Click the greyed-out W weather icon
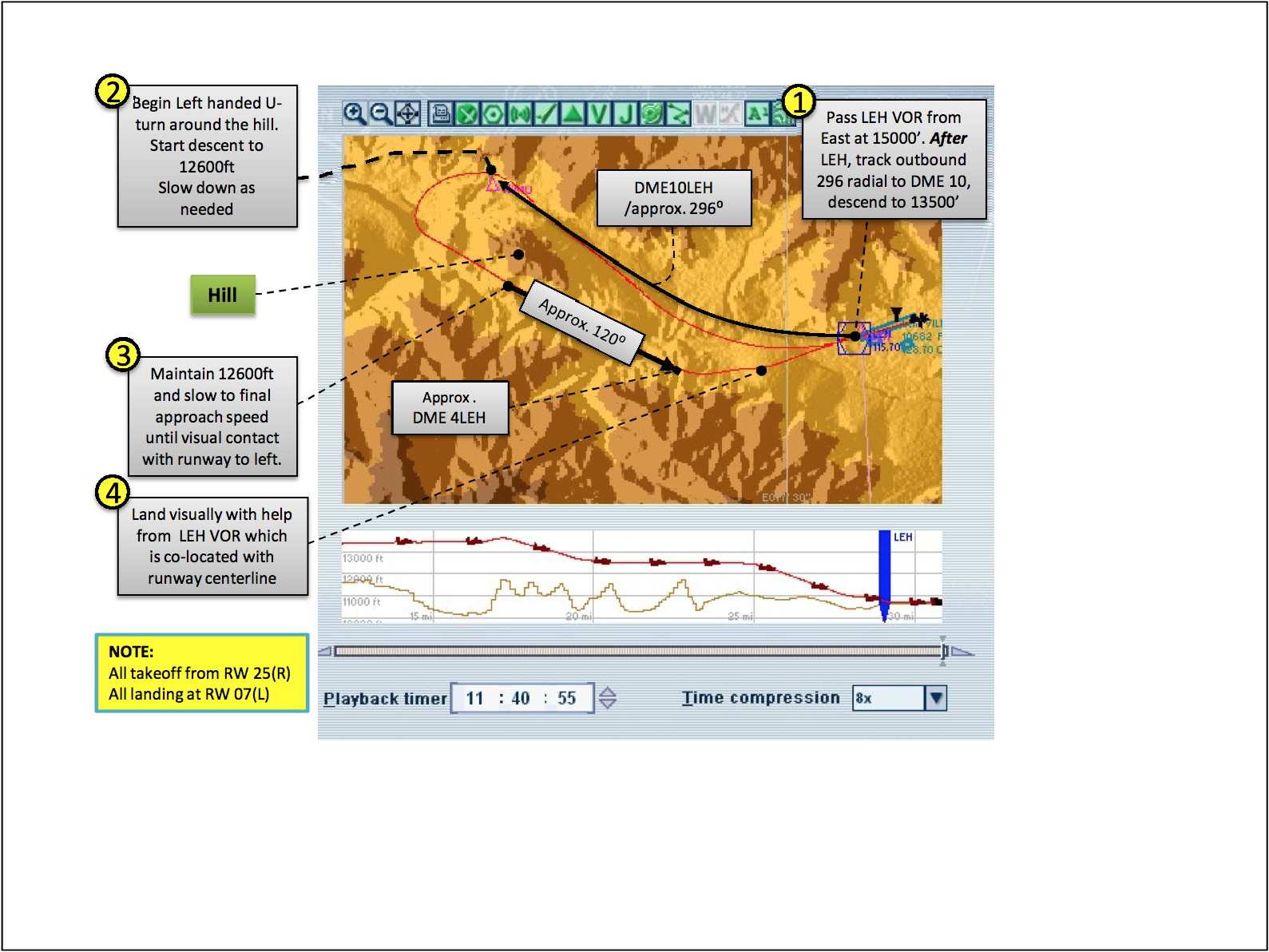This screenshot has width=1269, height=952. click(704, 113)
